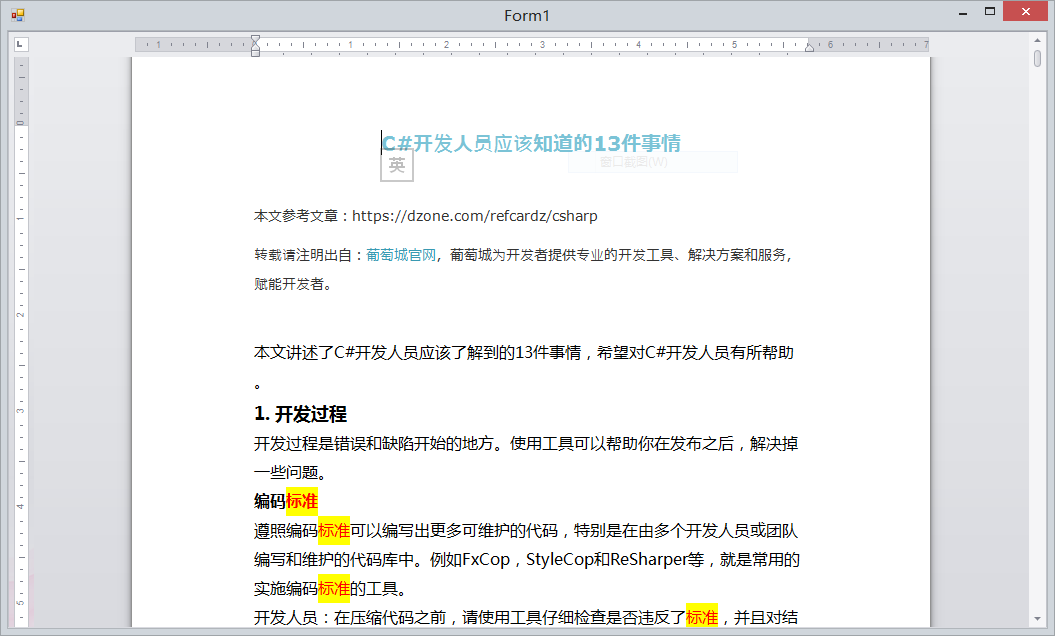Click the highlighted 标准 text in 编码标准 heading
1055x636 pixels.
(304, 501)
